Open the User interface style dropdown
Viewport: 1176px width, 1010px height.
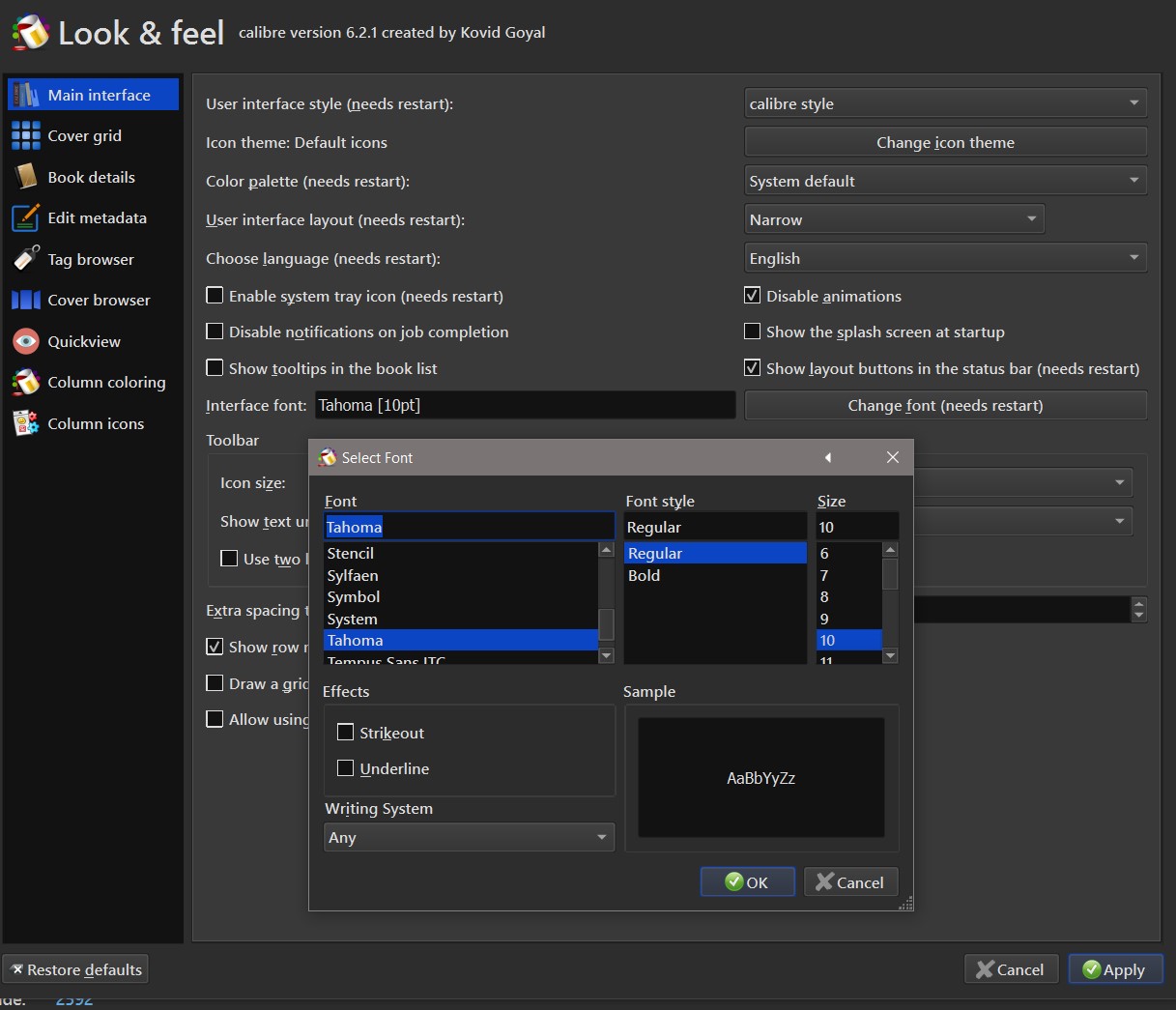pyautogui.click(x=945, y=103)
